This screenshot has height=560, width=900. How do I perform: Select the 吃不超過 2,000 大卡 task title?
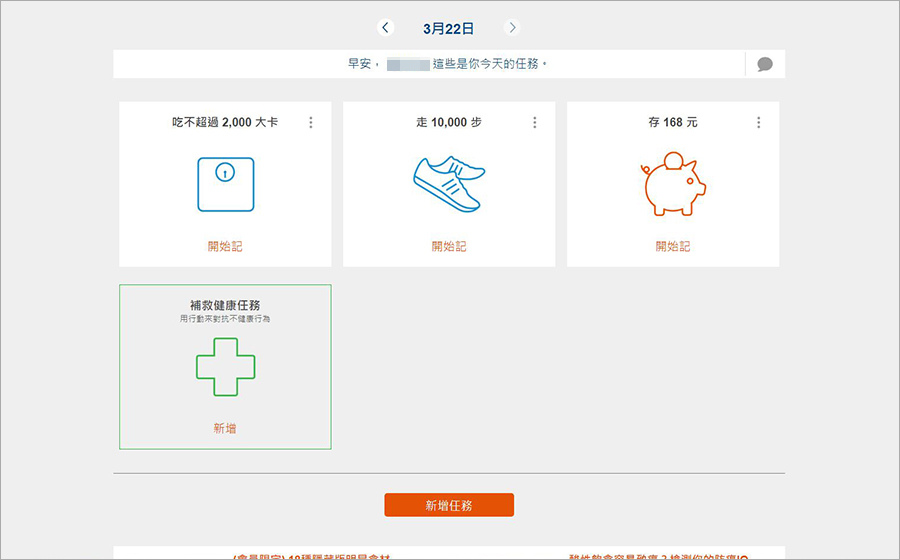225,122
